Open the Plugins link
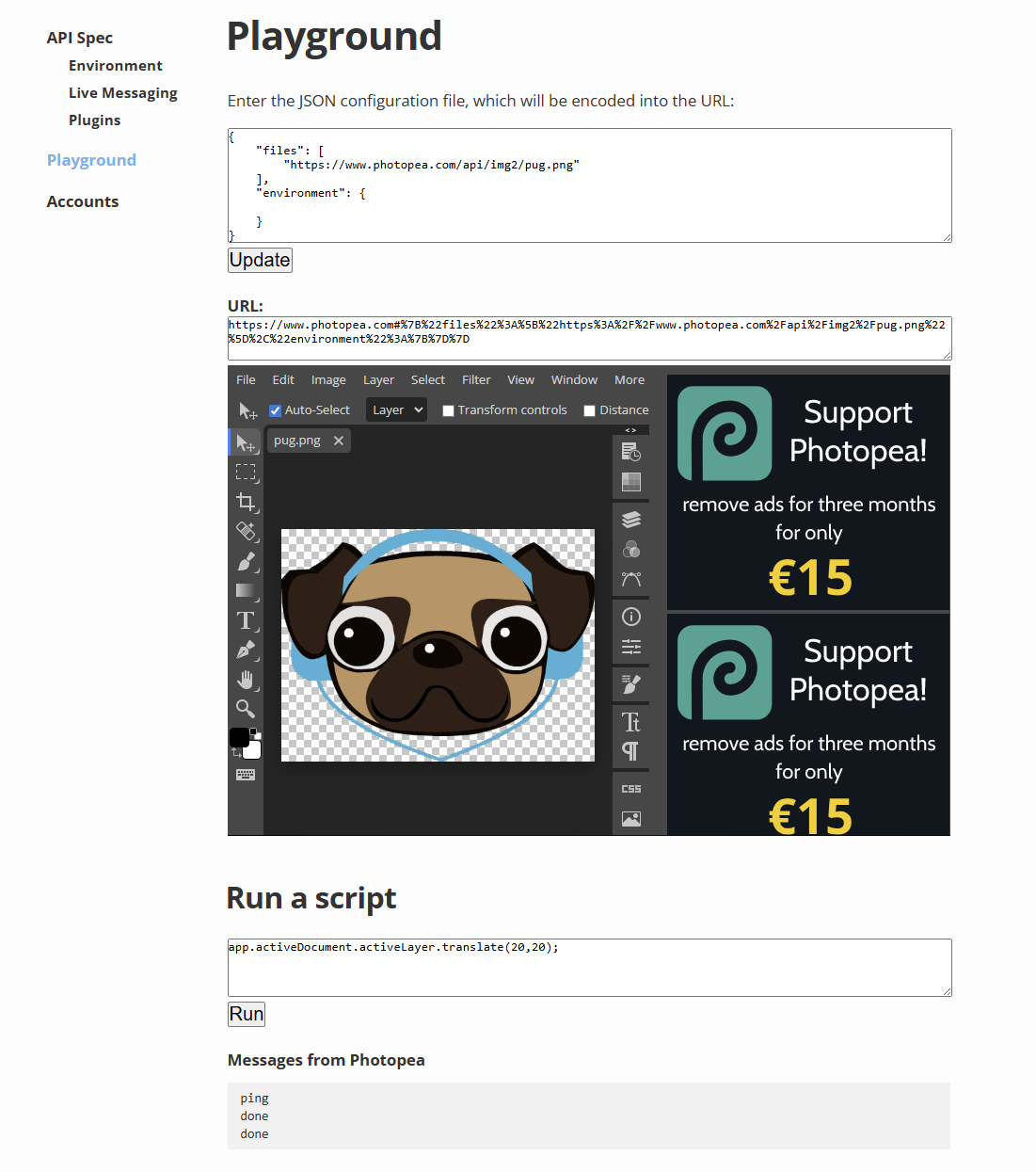The height and width of the screenshot is (1172, 1036). coord(95,120)
